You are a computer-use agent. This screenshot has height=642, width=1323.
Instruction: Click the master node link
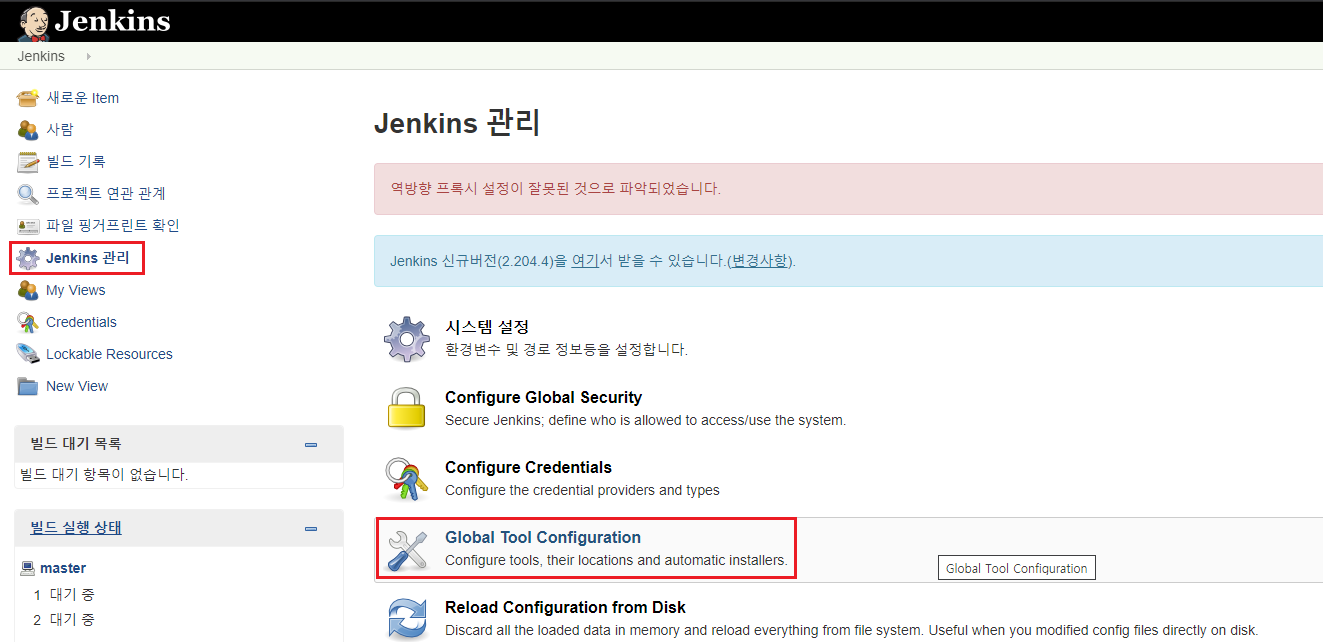coord(63,568)
